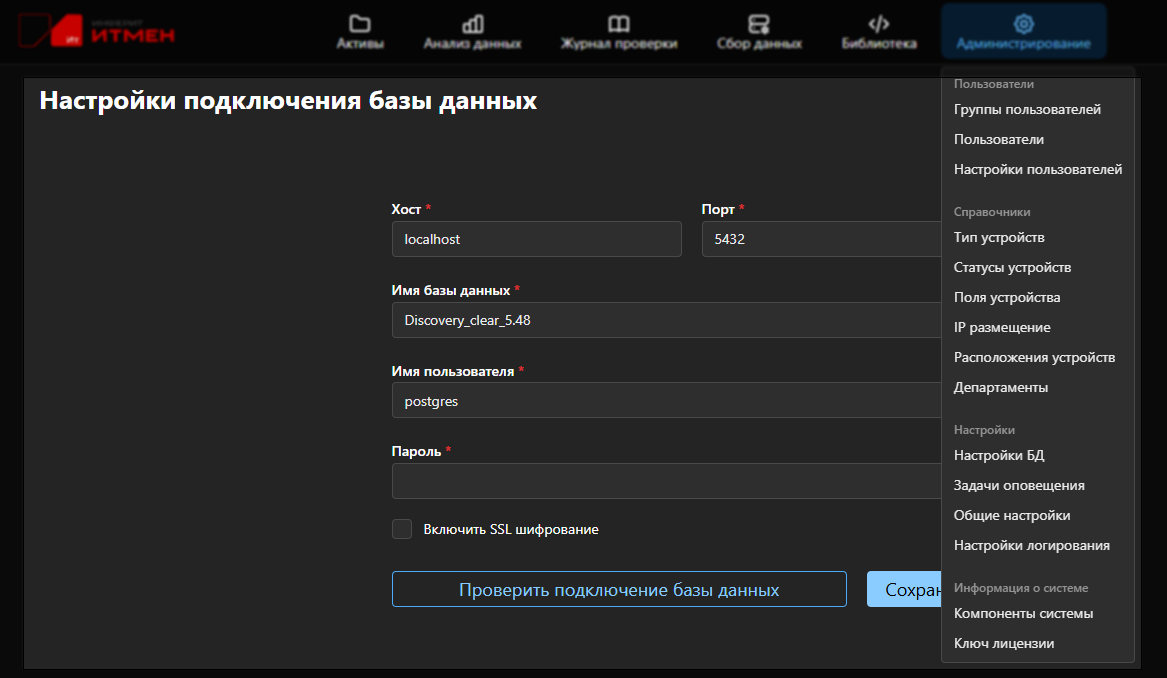Screen dimensions: 1167x678
Task: Choose Ключ лицензии from the menu
Action: point(1003,644)
